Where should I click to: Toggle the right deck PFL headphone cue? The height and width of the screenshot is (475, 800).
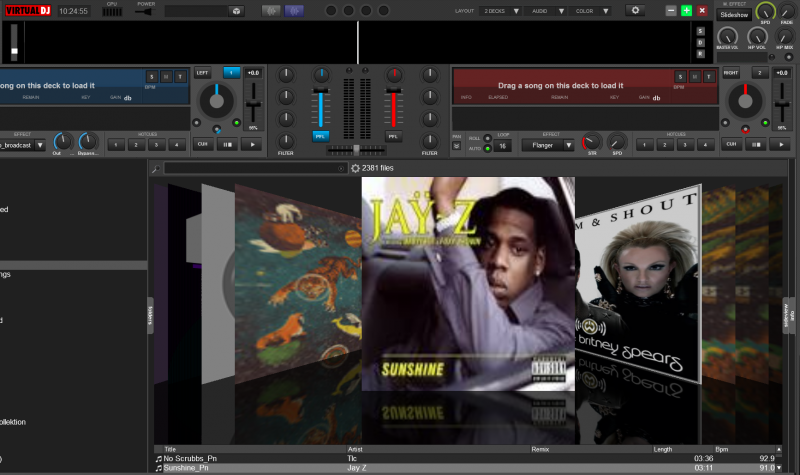pos(393,136)
